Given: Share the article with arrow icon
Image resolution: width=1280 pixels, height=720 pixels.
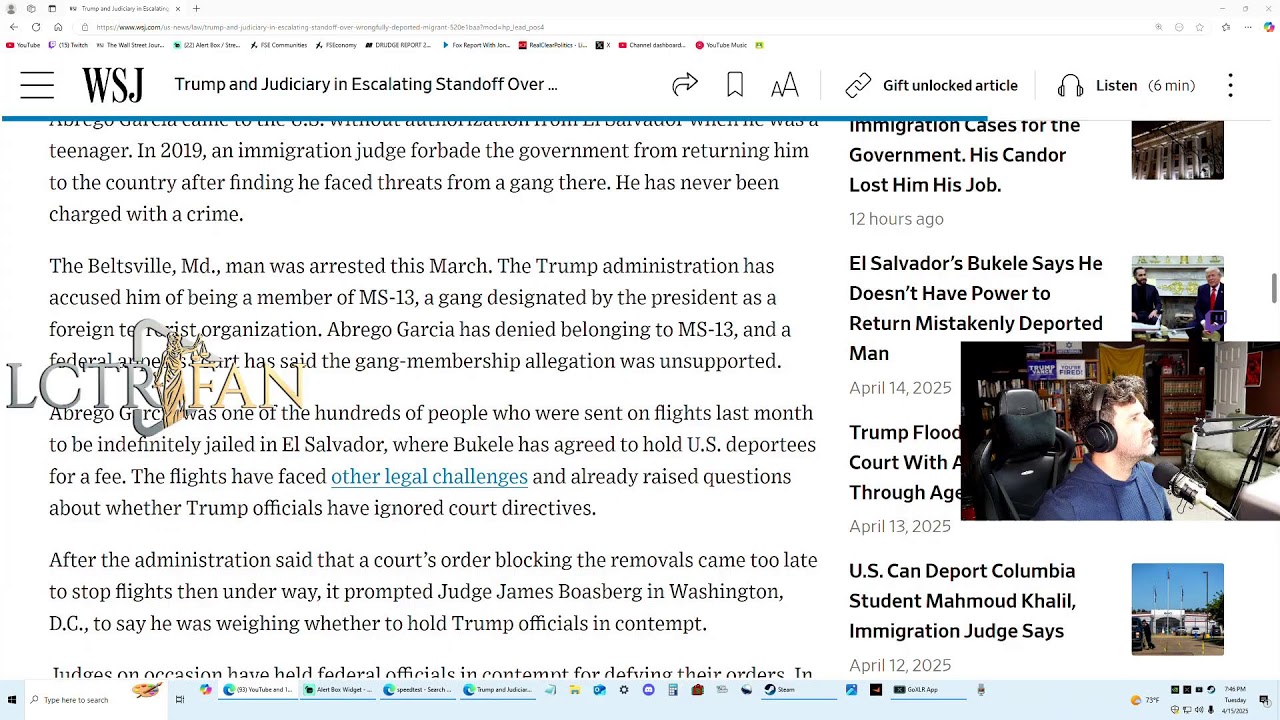Looking at the screenshot, I should tap(685, 85).
